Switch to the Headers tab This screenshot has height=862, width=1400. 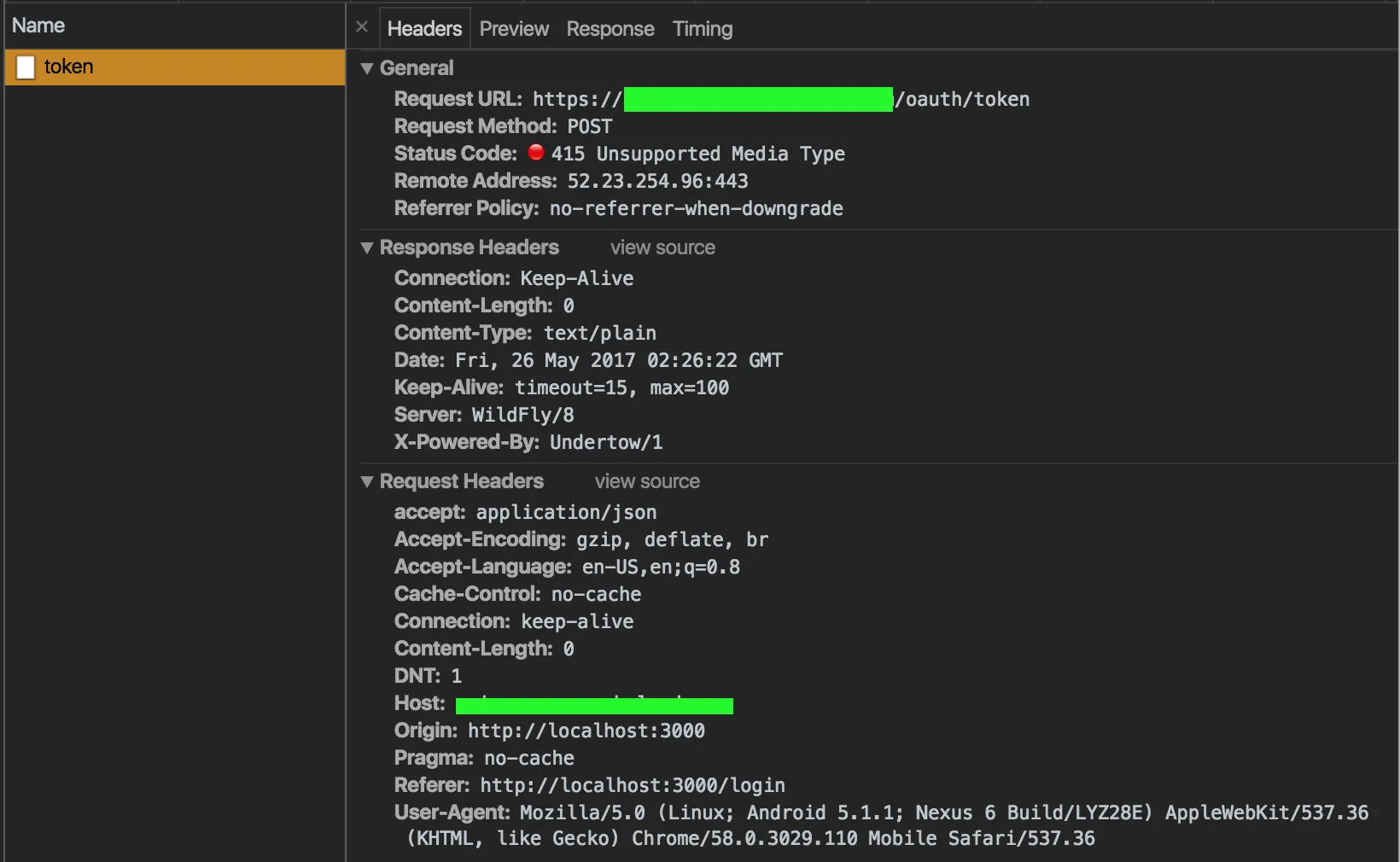click(424, 29)
